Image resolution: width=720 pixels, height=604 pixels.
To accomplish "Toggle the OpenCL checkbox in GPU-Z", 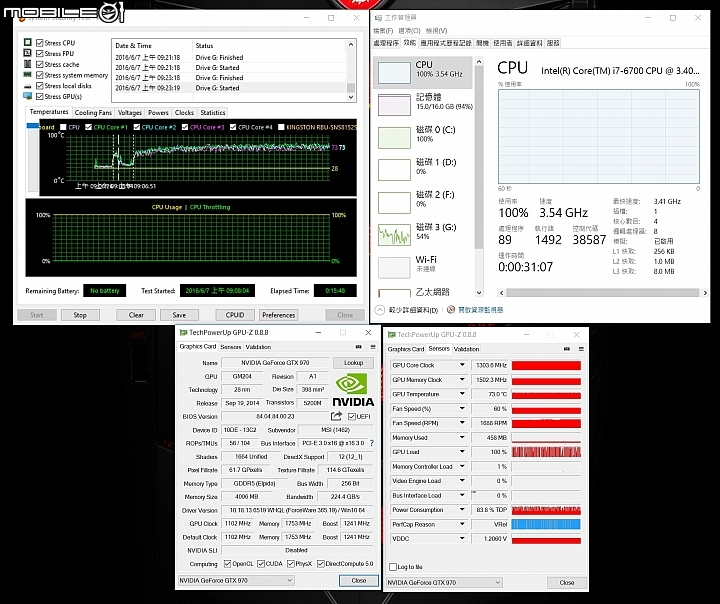I will [x=227, y=564].
